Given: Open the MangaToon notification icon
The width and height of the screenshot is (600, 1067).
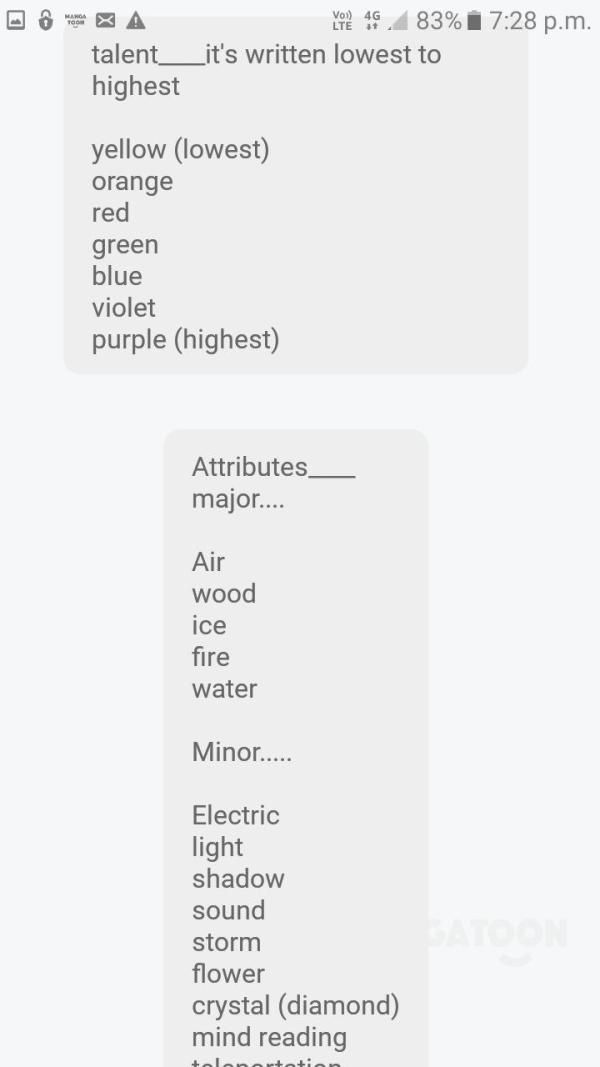Looking at the screenshot, I should [76, 21].
